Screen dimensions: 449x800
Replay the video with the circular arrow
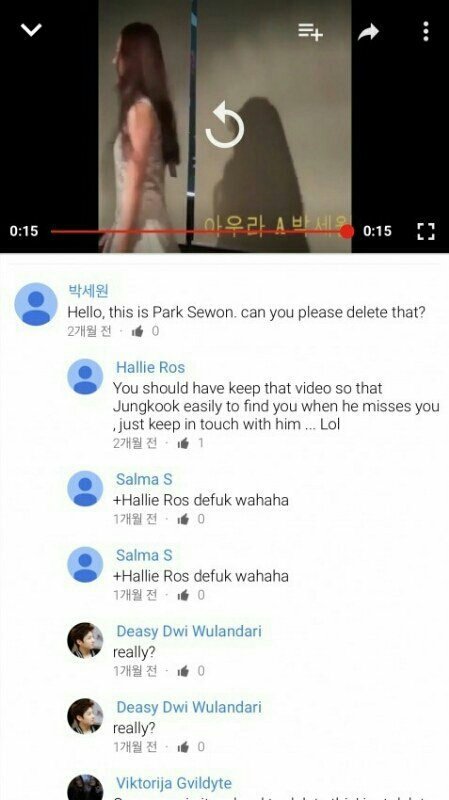pos(224,126)
